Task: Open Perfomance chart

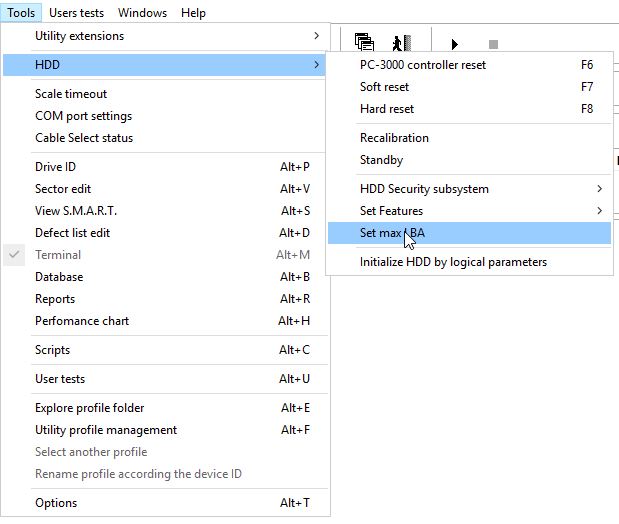Action: click(x=164, y=321)
